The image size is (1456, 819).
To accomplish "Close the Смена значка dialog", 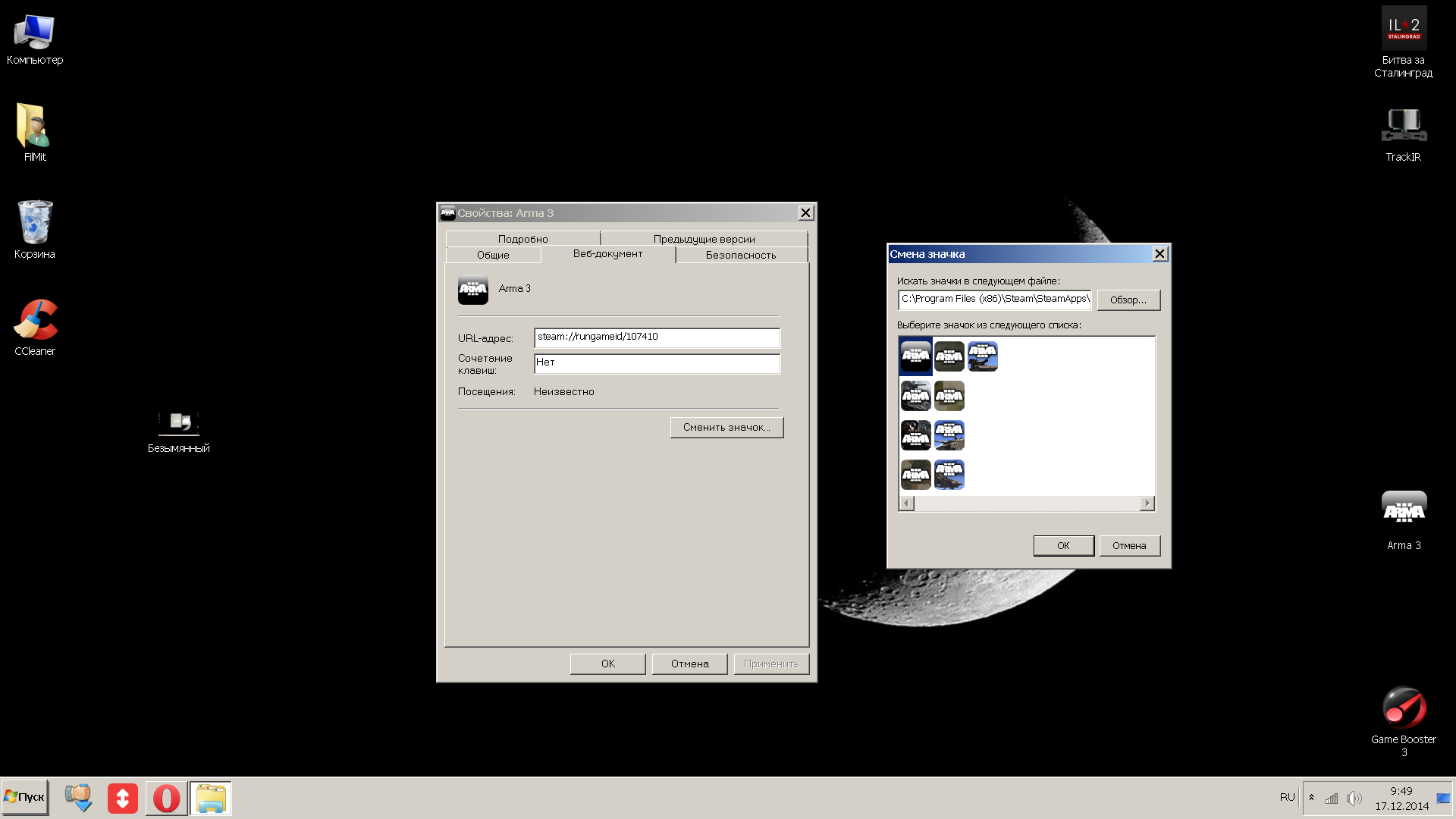I will (1160, 254).
